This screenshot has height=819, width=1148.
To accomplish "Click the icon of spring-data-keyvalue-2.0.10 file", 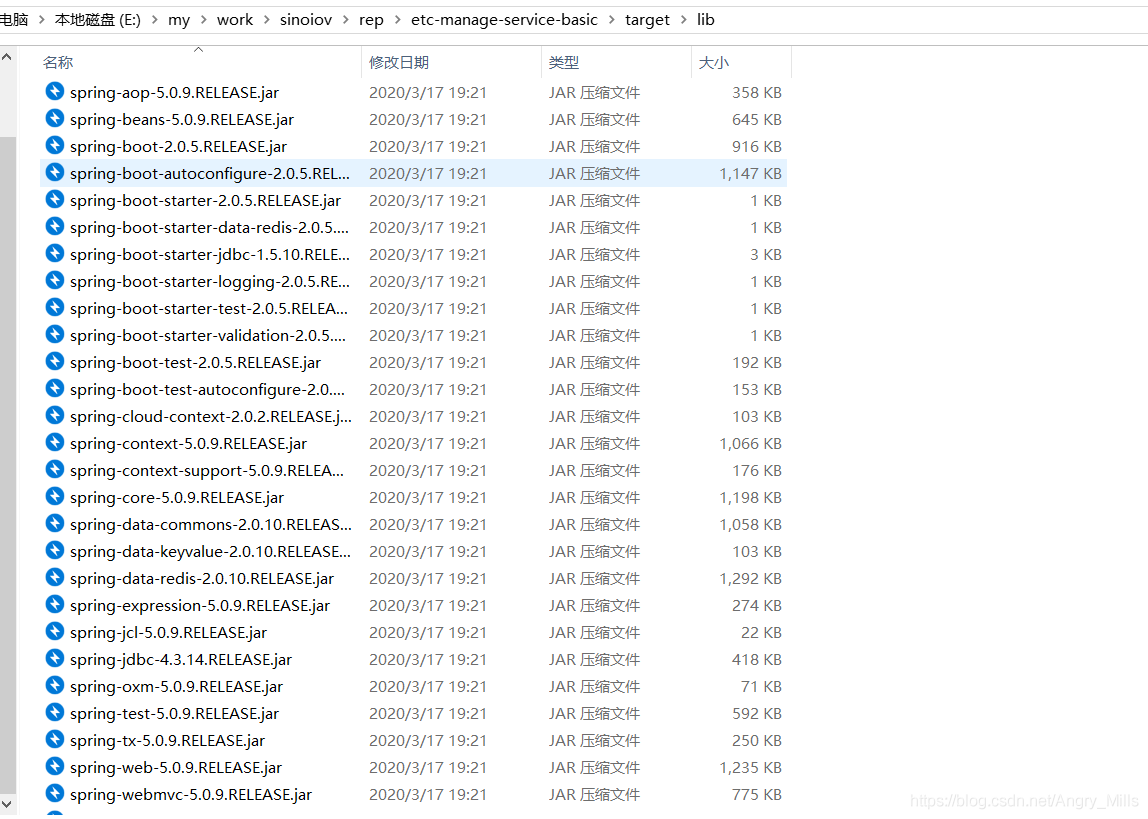I will [x=55, y=550].
